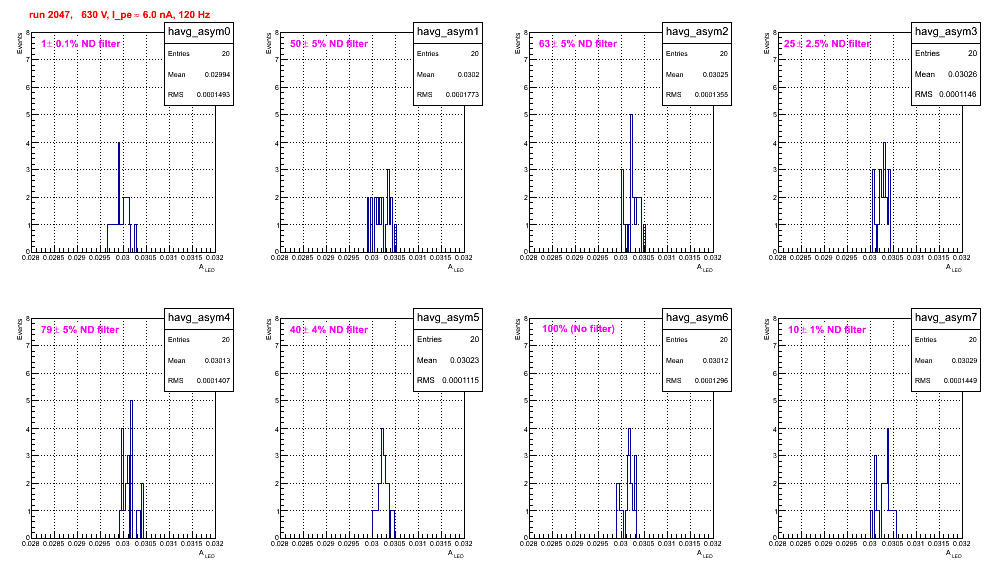
Task: Click the A LED axis title under havg_asym3
Action: [x=954, y=268]
